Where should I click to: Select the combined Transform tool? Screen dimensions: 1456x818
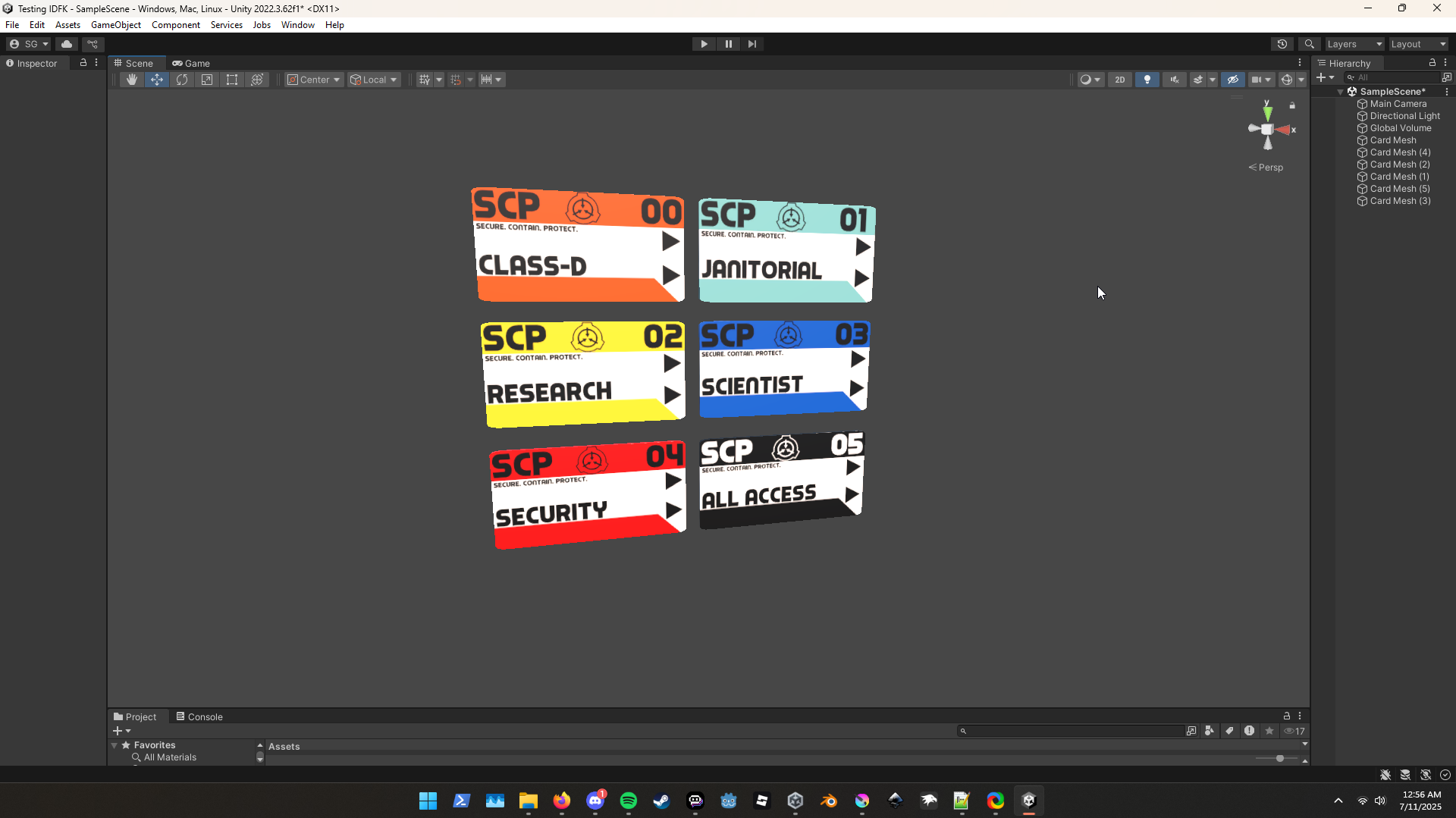click(257, 80)
